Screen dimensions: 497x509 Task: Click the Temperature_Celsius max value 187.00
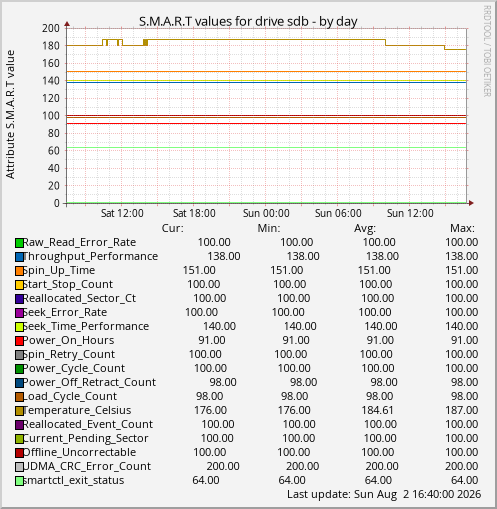point(462,410)
